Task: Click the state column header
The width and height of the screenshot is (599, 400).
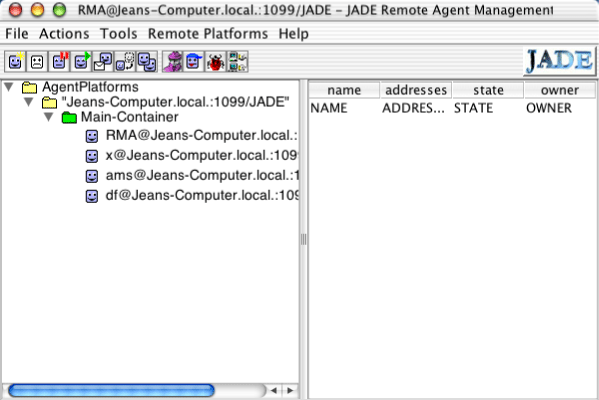Action: [x=488, y=90]
